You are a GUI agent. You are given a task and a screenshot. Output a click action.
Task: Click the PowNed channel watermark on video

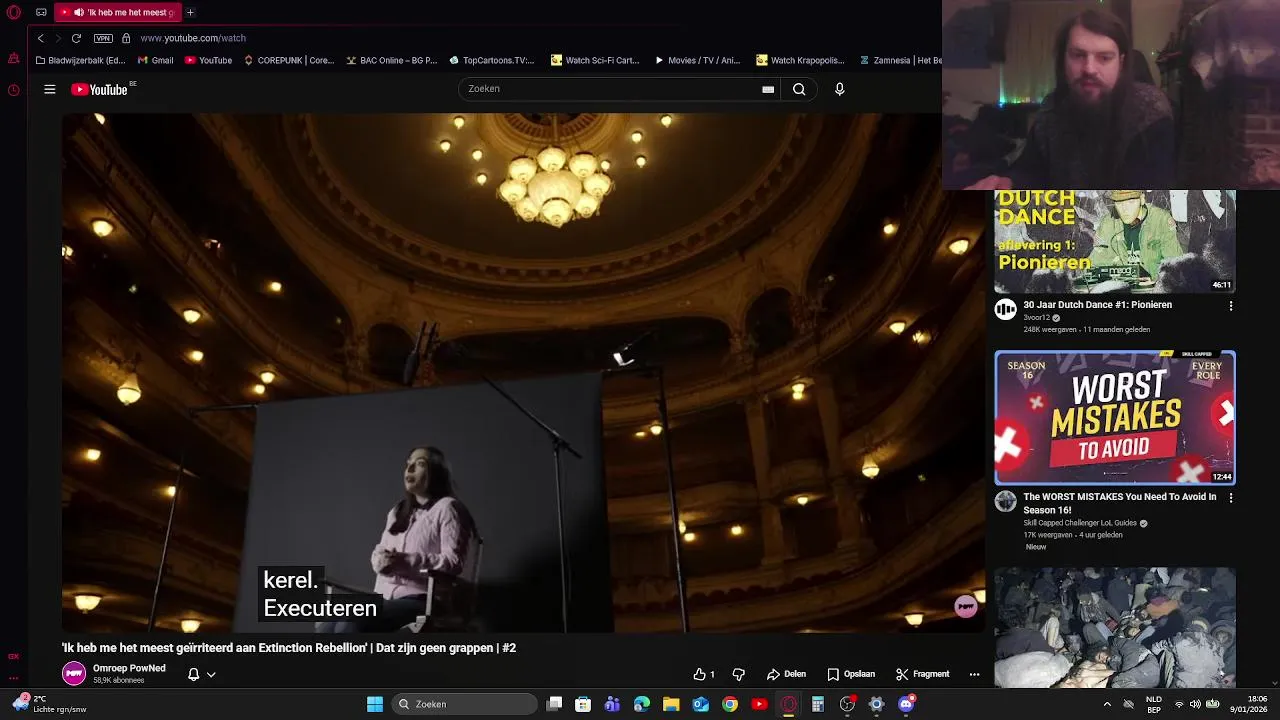[965, 606]
